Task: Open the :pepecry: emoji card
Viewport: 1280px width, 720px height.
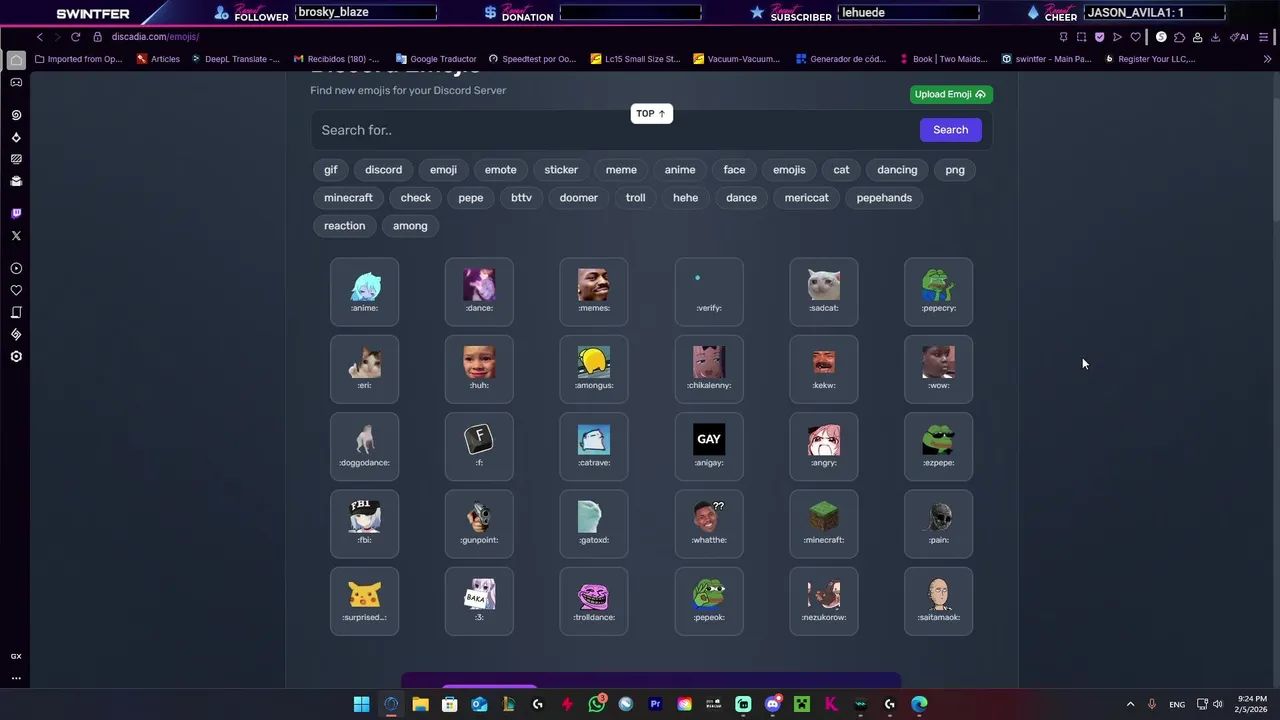Action: (938, 292)
